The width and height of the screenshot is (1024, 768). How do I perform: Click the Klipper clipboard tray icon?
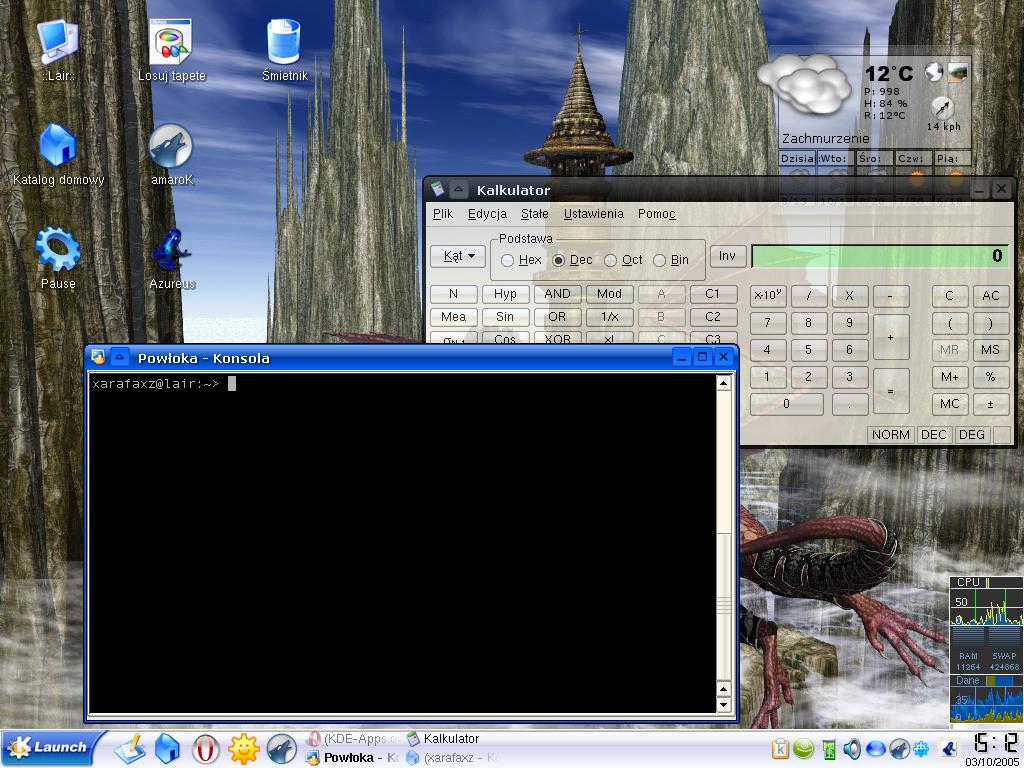780,748
